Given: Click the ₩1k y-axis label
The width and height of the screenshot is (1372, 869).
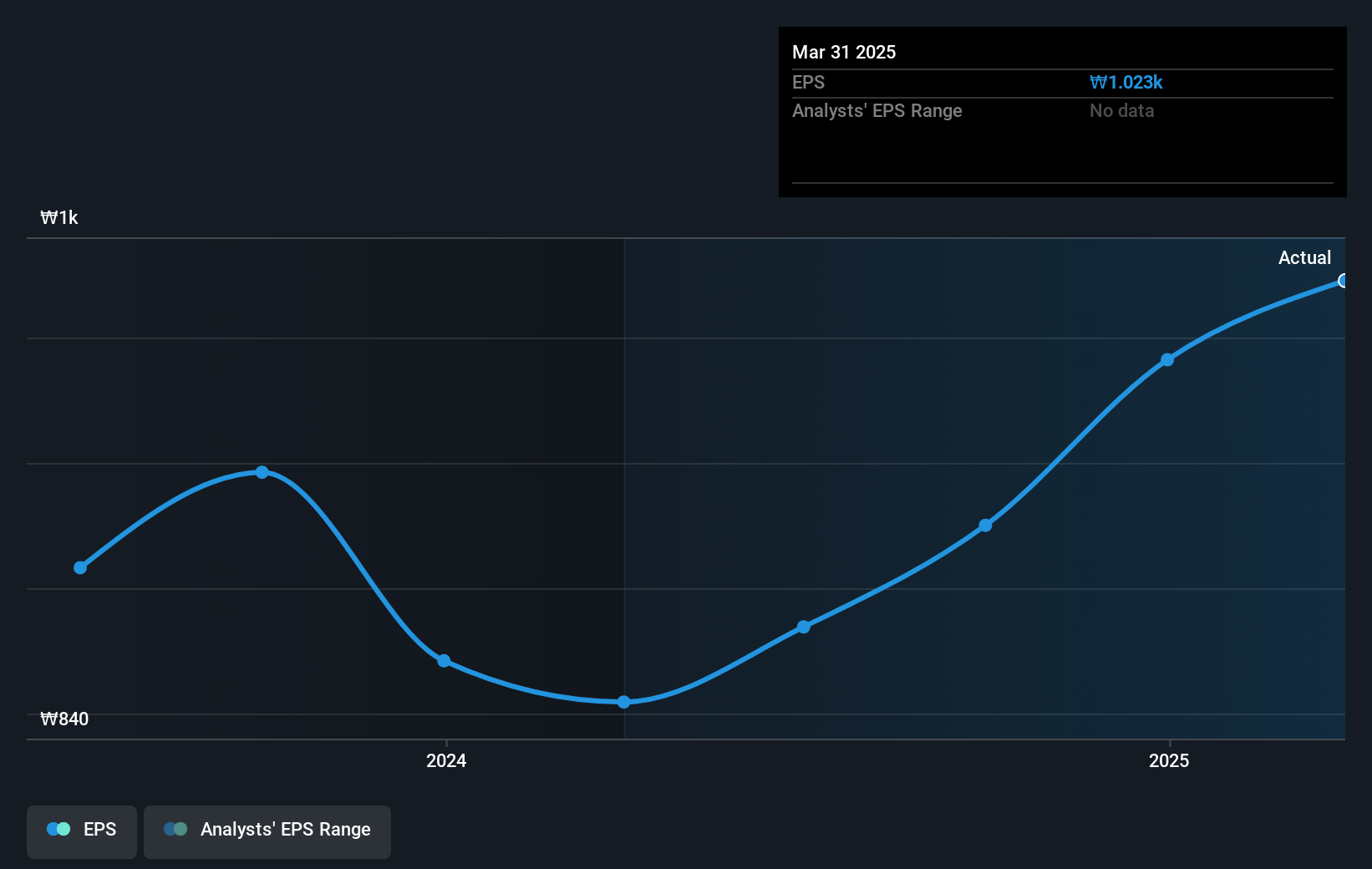Looking at the screenshot, I should tap(59, 217).
